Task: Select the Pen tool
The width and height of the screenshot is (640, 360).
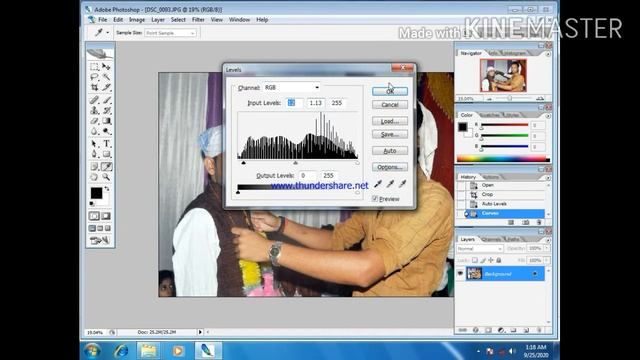Action: (94, 154)
